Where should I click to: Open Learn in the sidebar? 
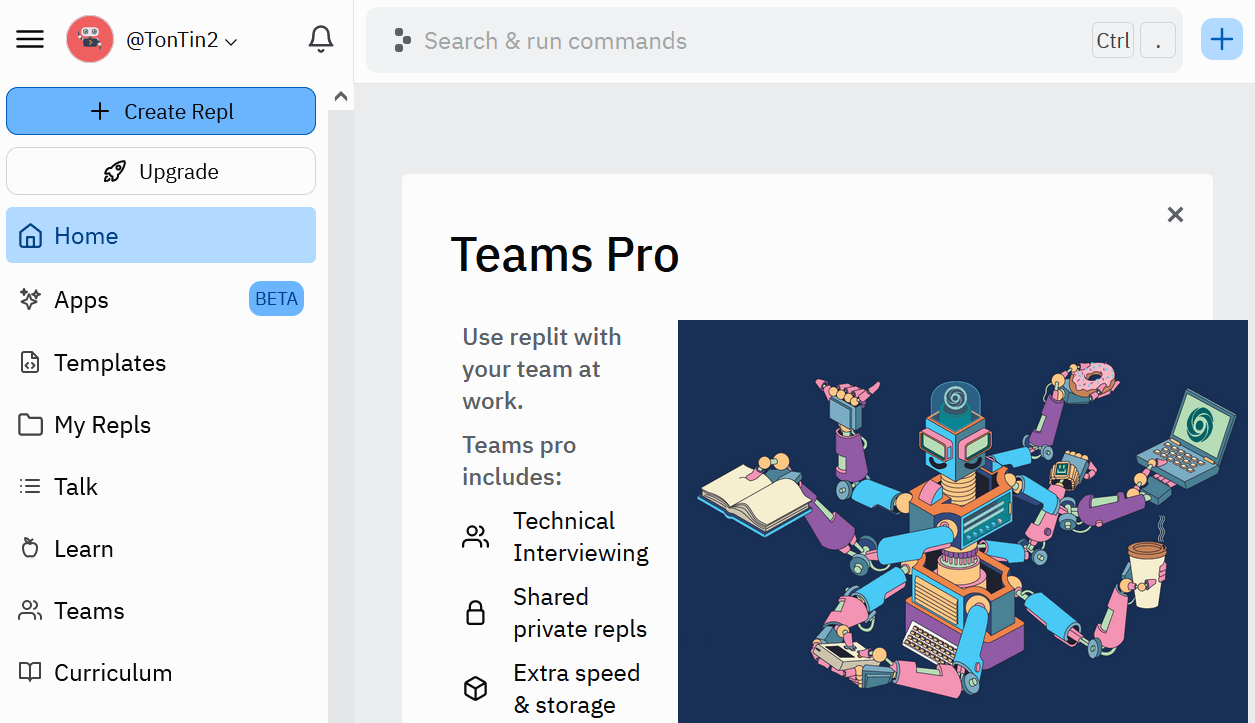pos(161,548)
